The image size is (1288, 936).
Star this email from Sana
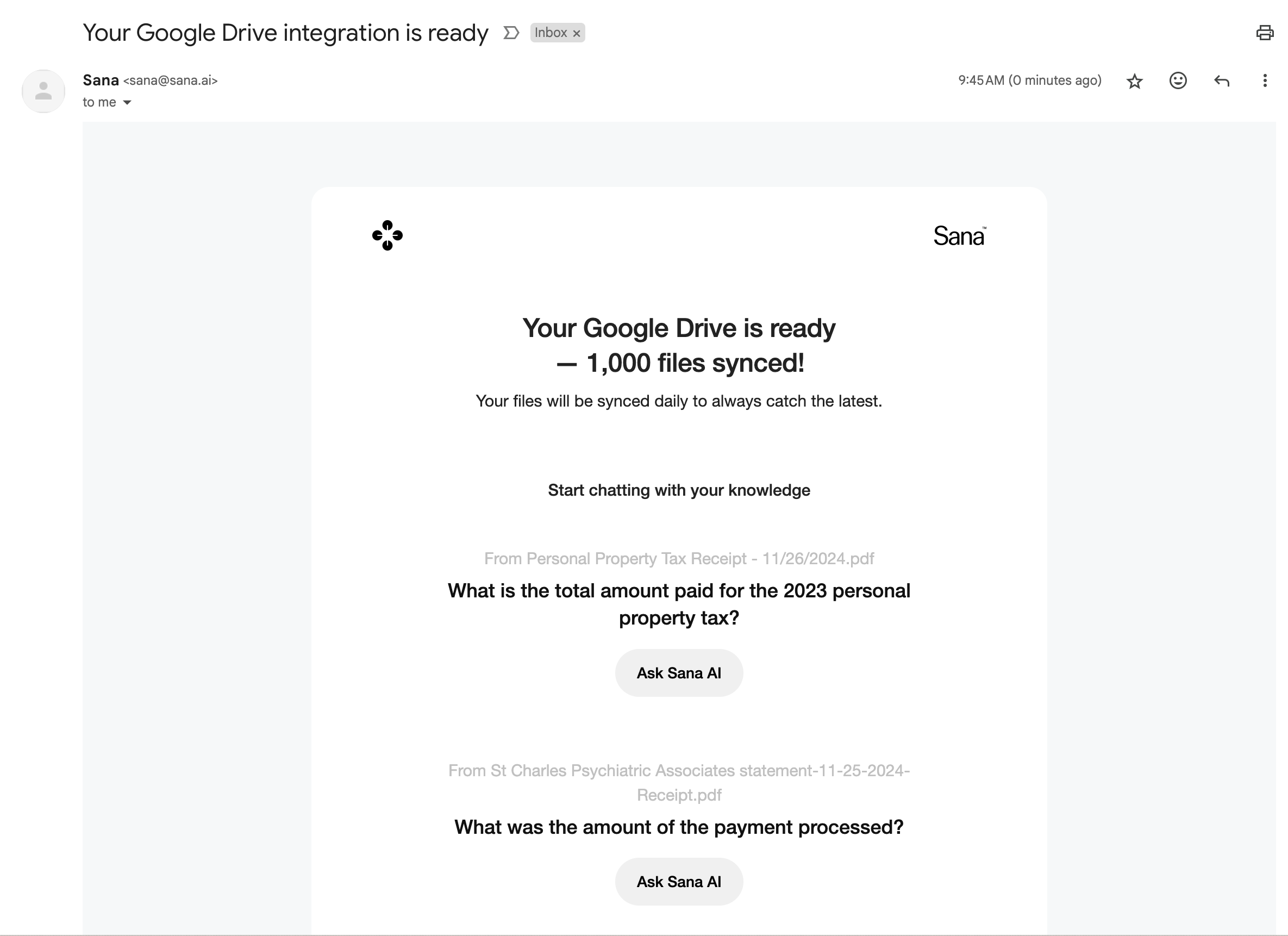point(1134,81)
